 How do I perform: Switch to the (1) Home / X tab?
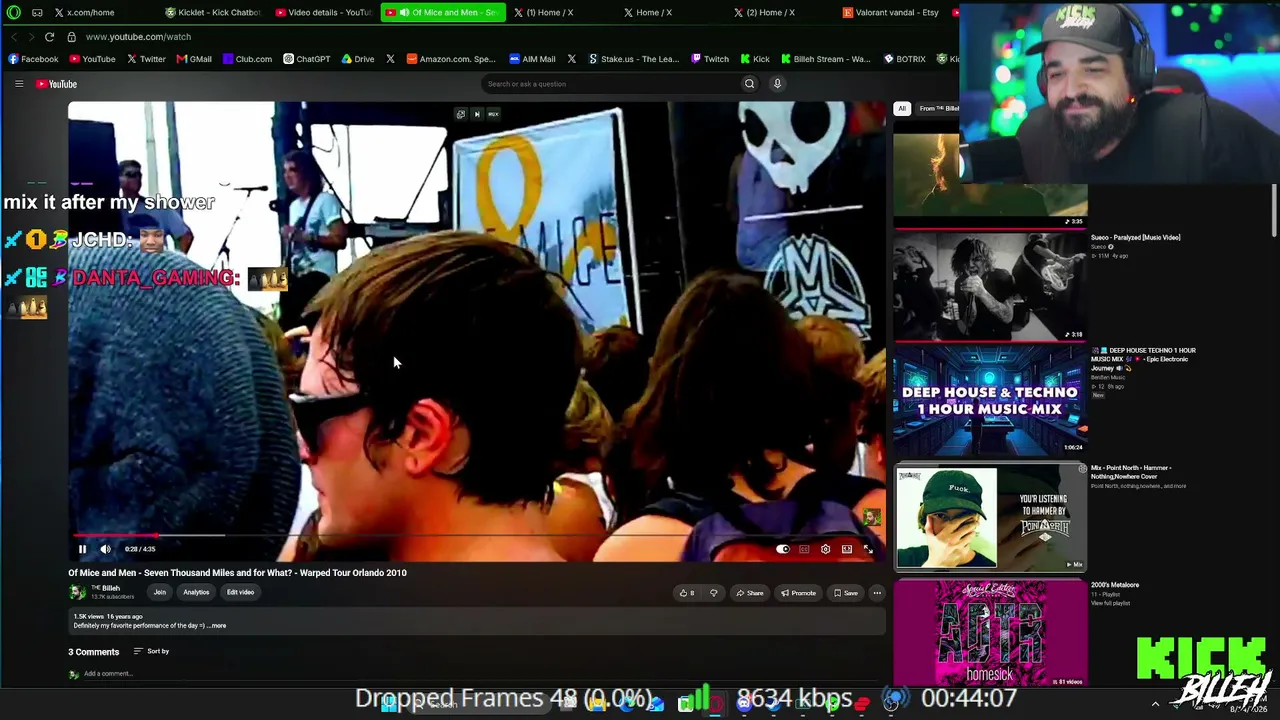point(549,12)
